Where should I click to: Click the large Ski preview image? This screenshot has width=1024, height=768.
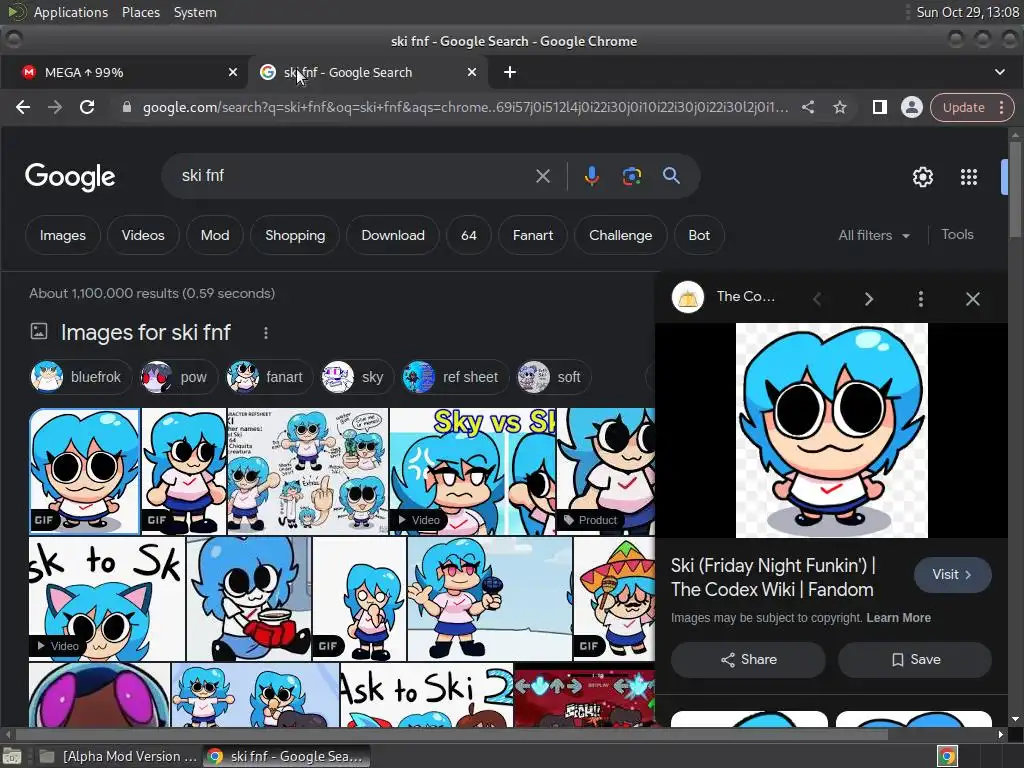[x=831, y=430]
